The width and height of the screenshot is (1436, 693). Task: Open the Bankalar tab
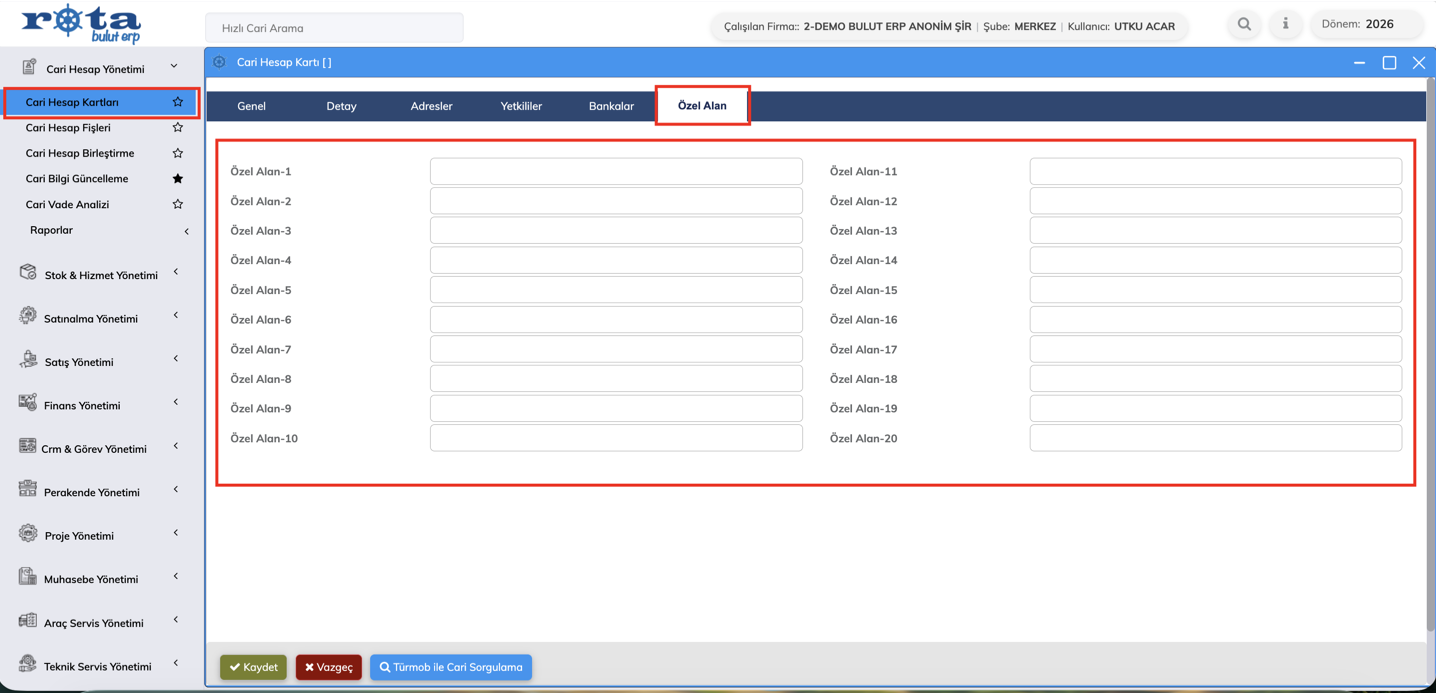click(611, 106)
